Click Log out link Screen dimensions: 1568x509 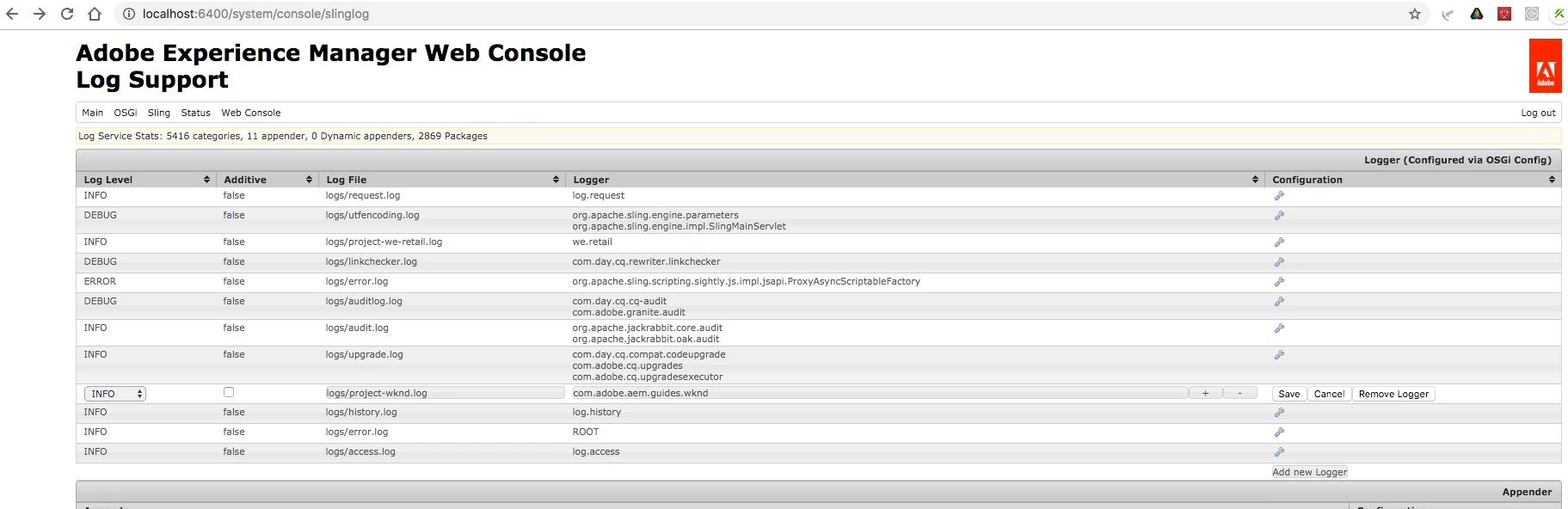coord(1538,113)
